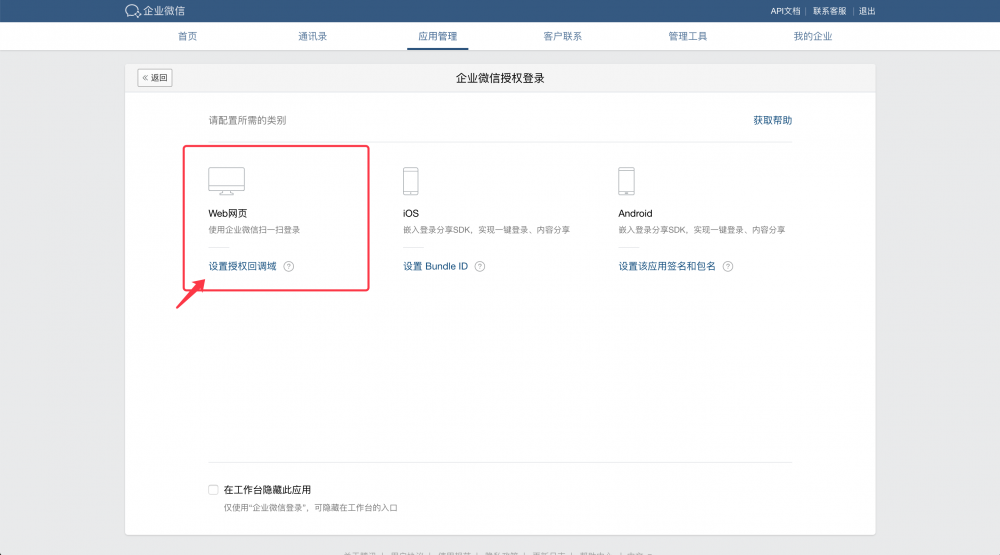Click the Android phone icon
The width and height of the screenshot is (1000, 555).
coord(626,181)
